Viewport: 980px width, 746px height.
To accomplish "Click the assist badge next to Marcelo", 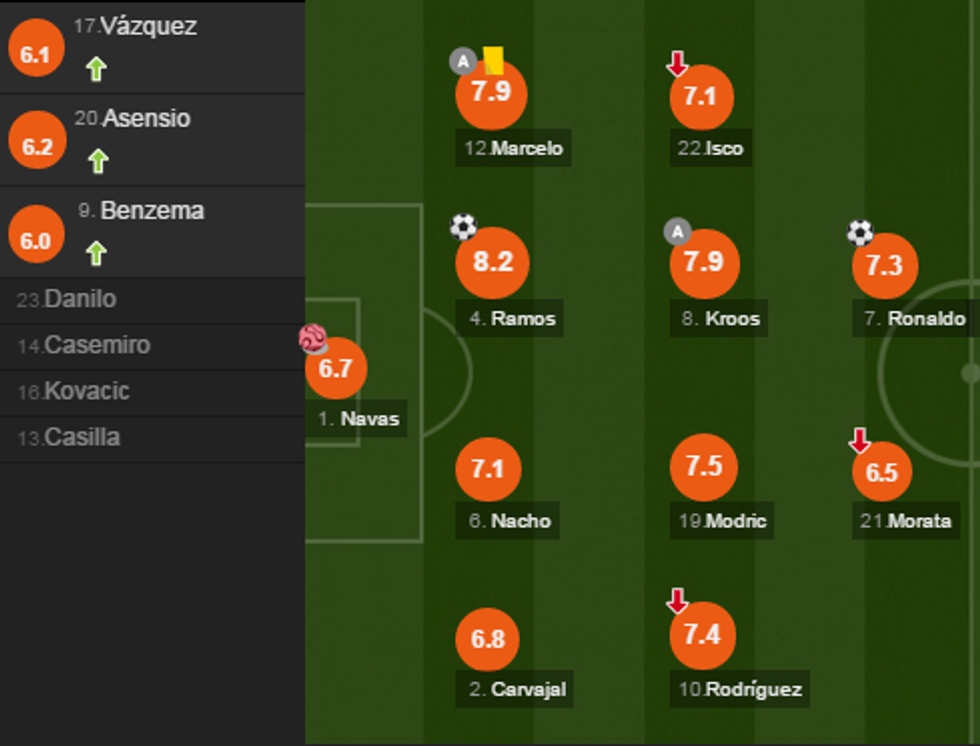I will [x=462, y=62].
